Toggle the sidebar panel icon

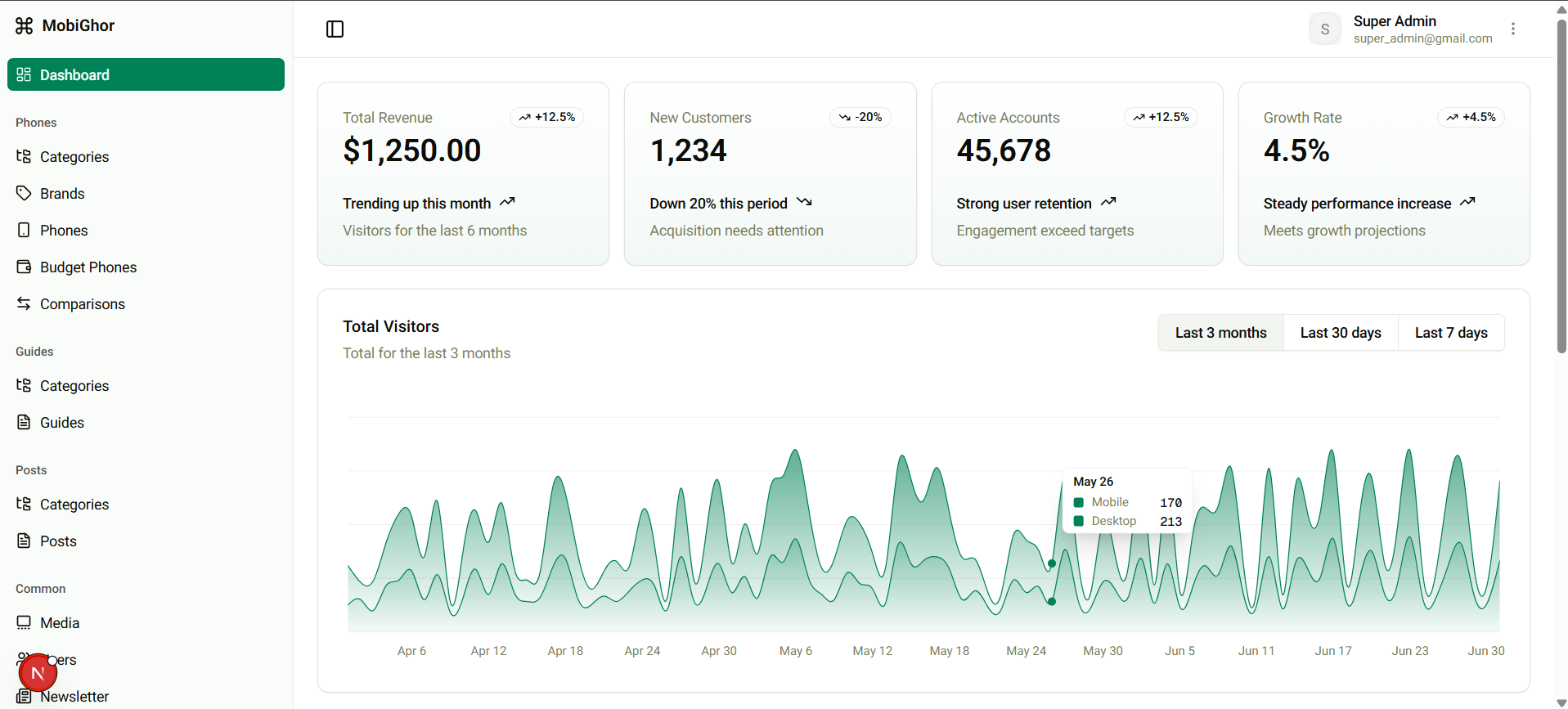pos(335,29)
